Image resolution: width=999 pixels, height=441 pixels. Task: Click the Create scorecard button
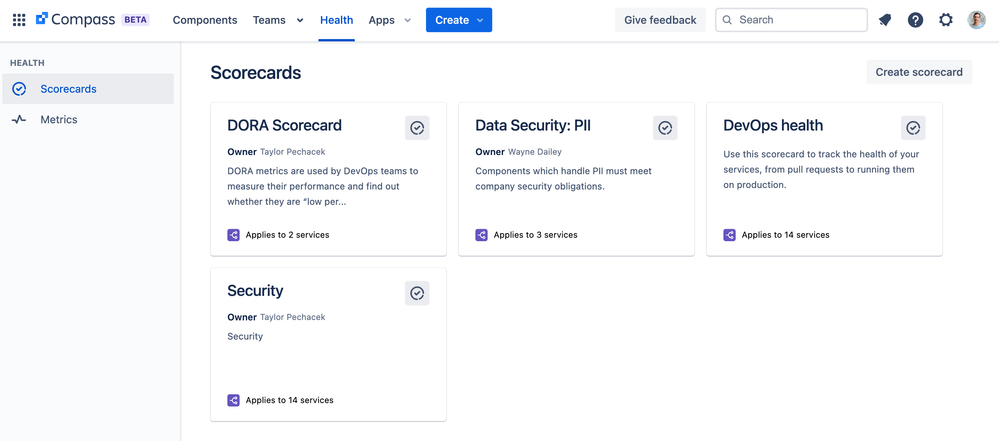[x=919, y=72]
